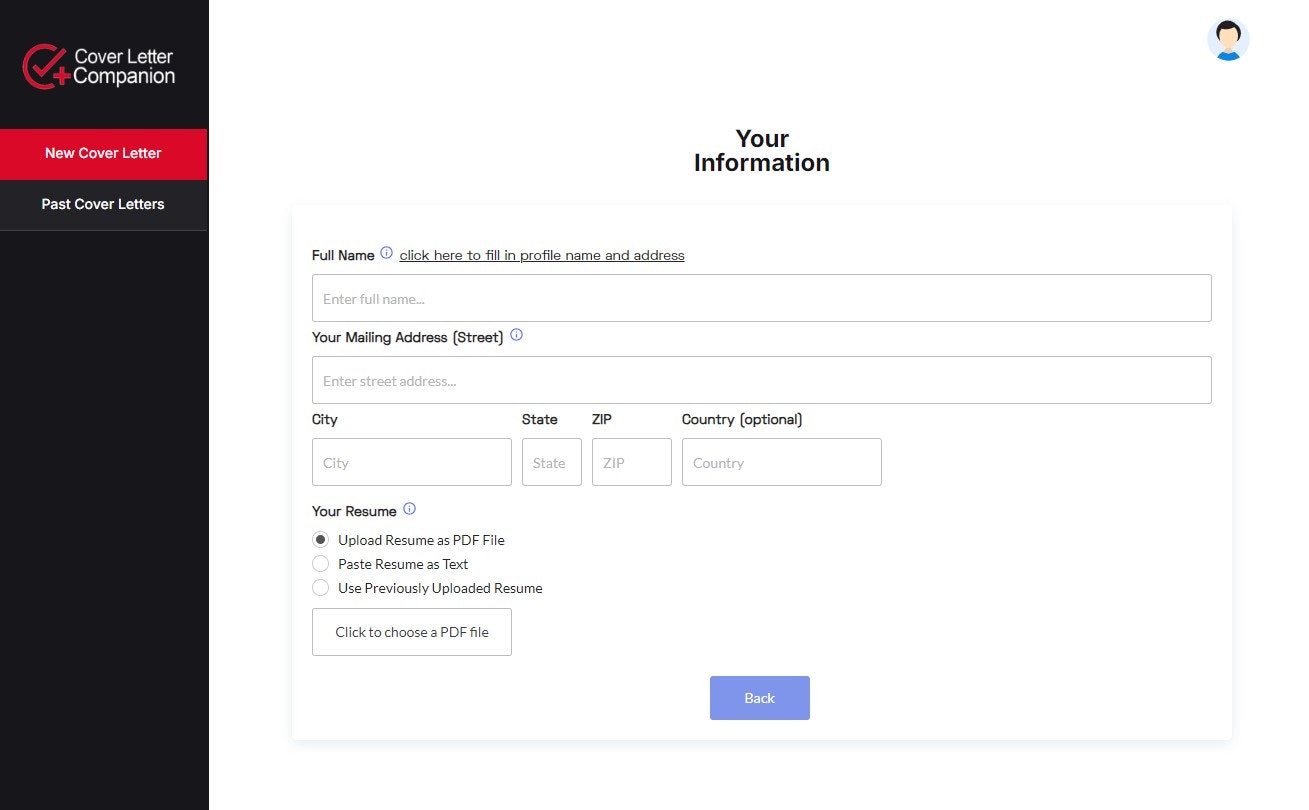Image resolution: width=1309 pixels, height=810 pixels.
Task: Open the user profile avatar
Action: [x=1228, y=40]
